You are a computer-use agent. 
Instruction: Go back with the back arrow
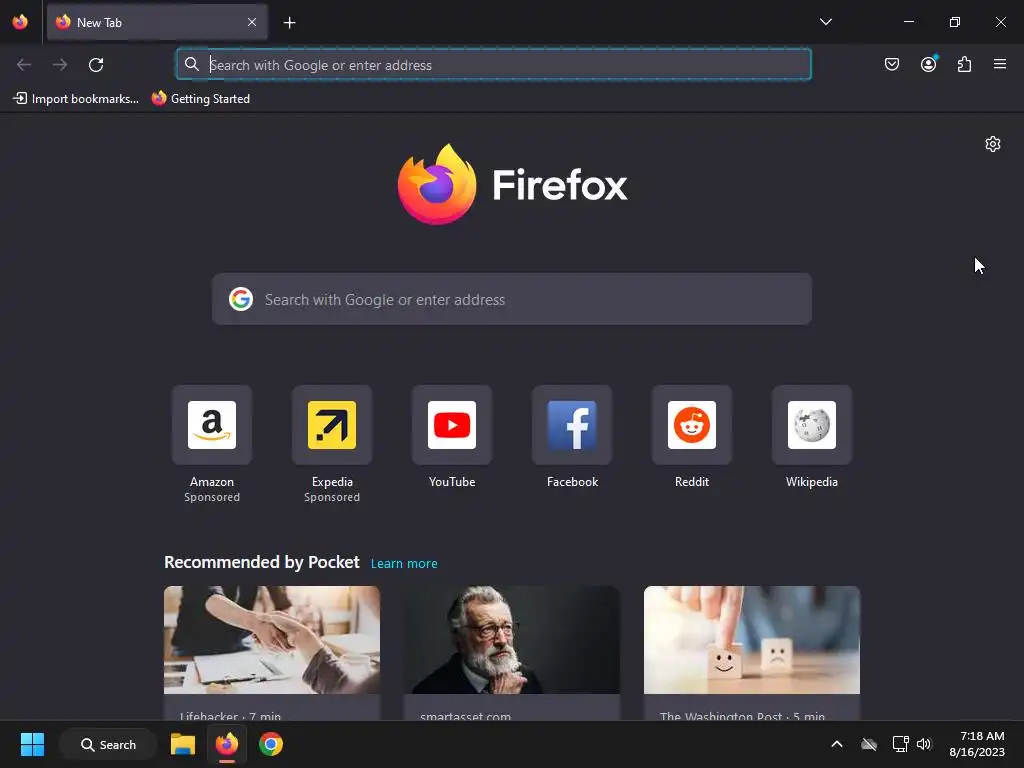point(24,65)
